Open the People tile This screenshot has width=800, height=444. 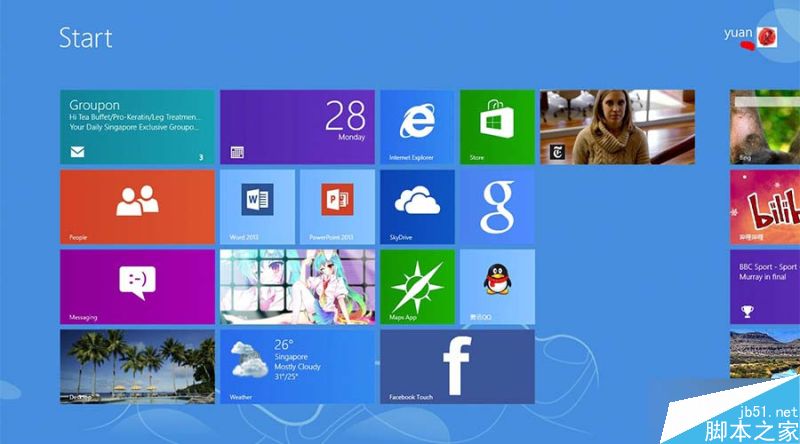(137, 207)
